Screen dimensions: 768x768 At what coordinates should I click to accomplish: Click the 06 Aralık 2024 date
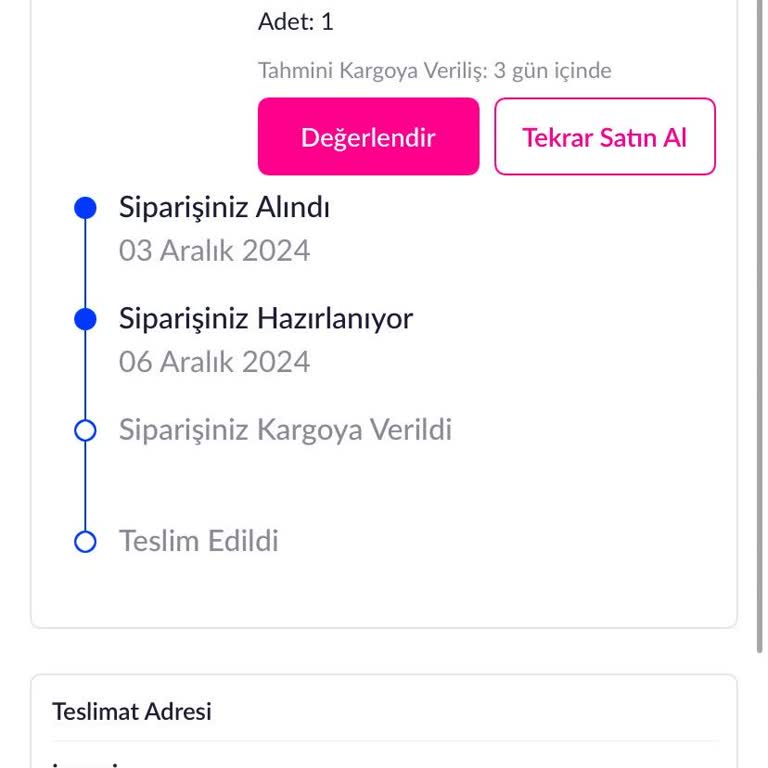[214, 361]
